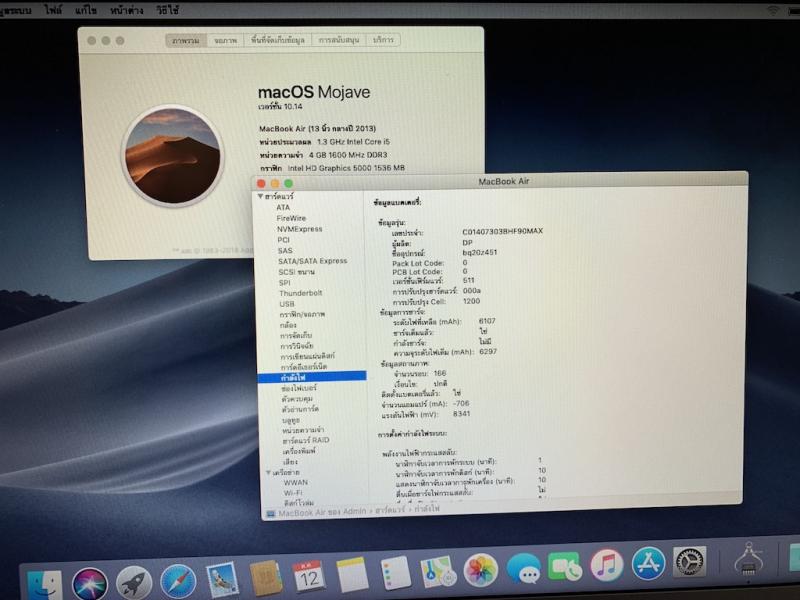Open Safari compass icon in Dock
The height and width of the screenshot is (600, 800).
pos(178,582)
